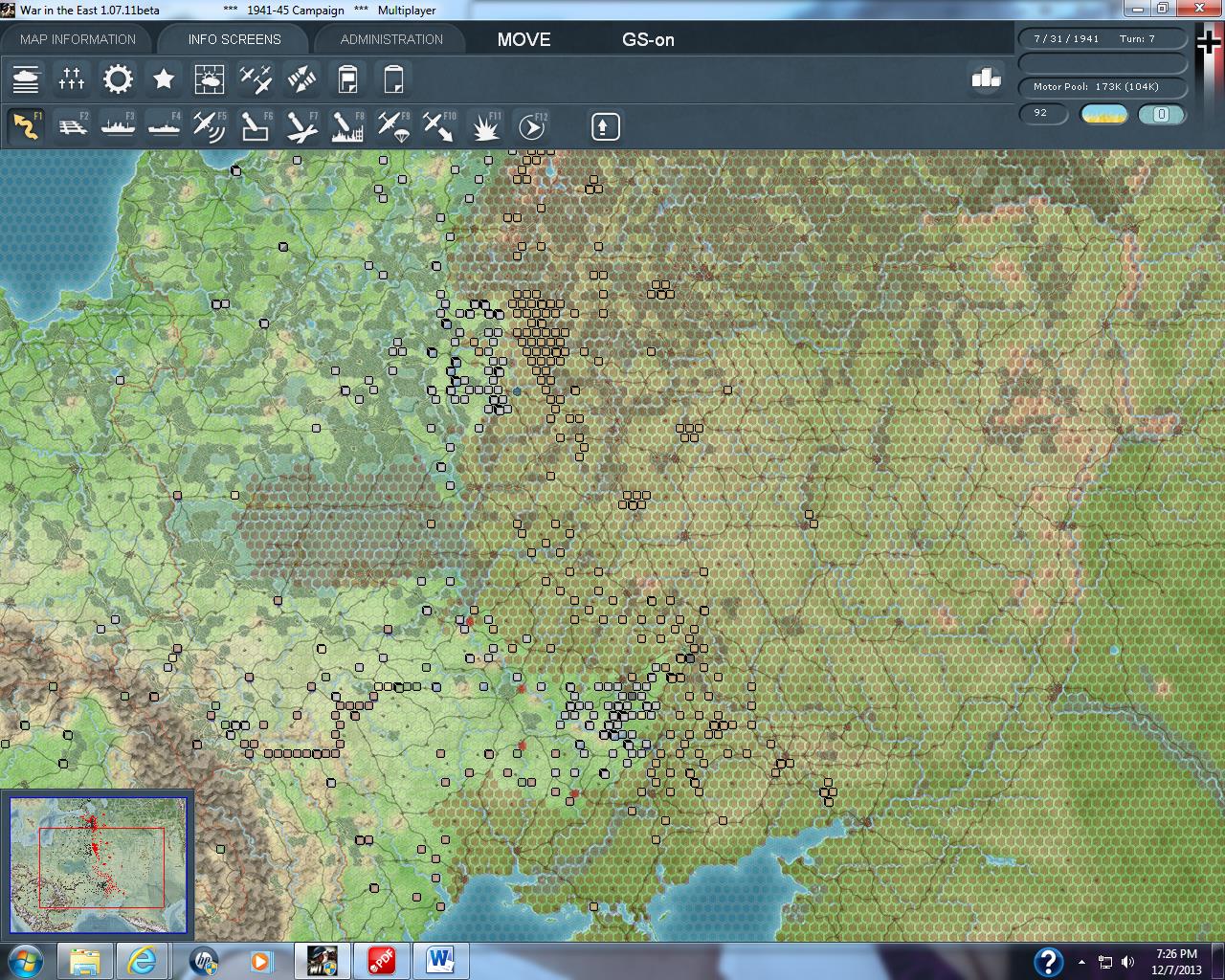Screen dimensions: 1225x980
Task: Click the reinforcement arrows icon
Action: [301, 79]
